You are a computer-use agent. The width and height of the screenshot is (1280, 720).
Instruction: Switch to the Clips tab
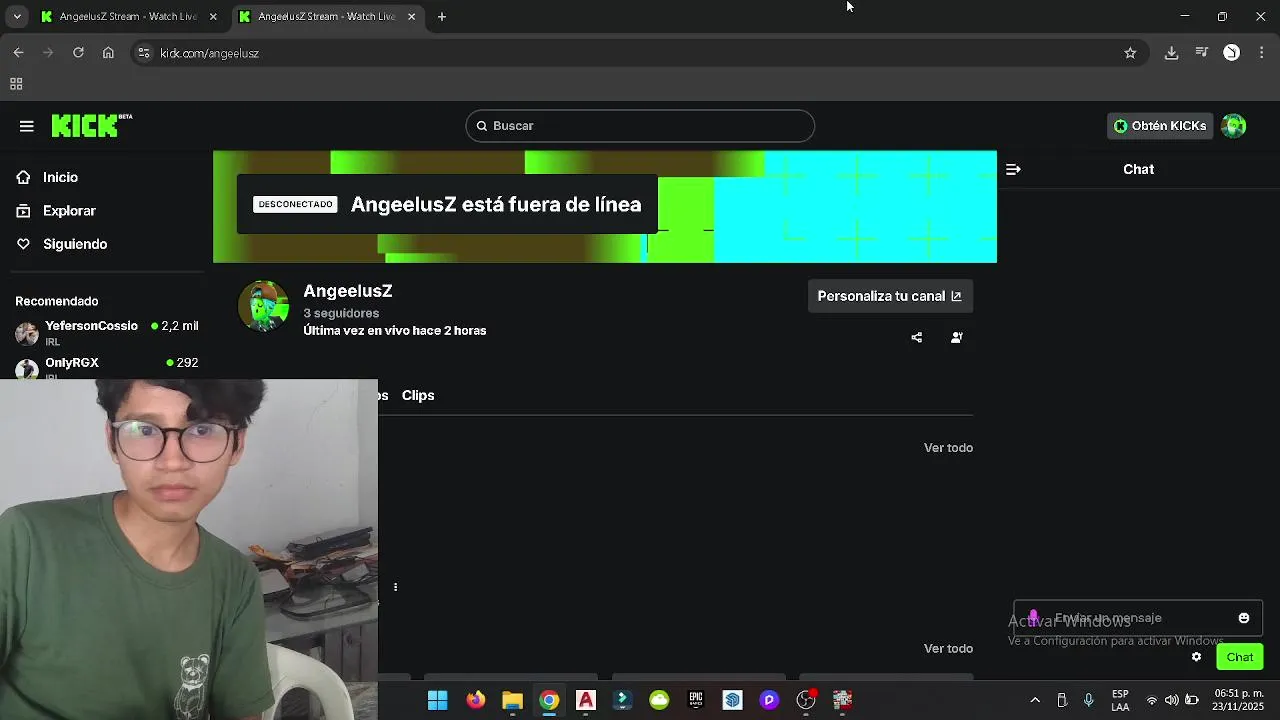coord(418,395)
